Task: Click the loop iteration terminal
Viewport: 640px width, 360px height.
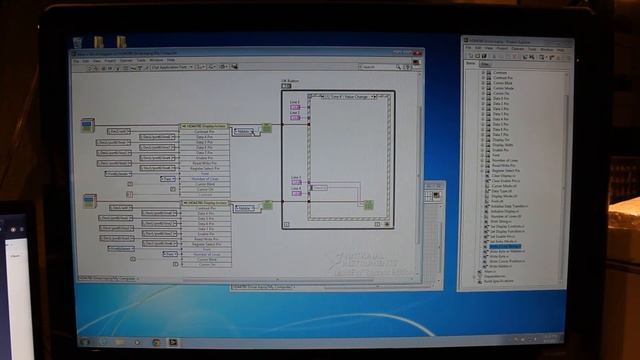Action: [287, 224]
